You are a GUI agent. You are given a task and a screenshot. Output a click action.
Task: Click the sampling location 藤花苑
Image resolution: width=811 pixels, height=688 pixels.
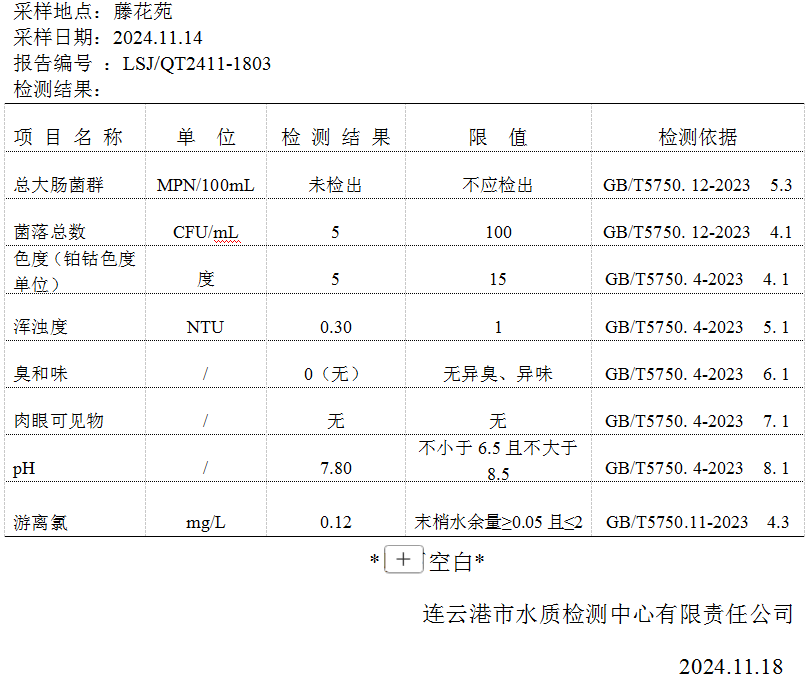[143, 12]
